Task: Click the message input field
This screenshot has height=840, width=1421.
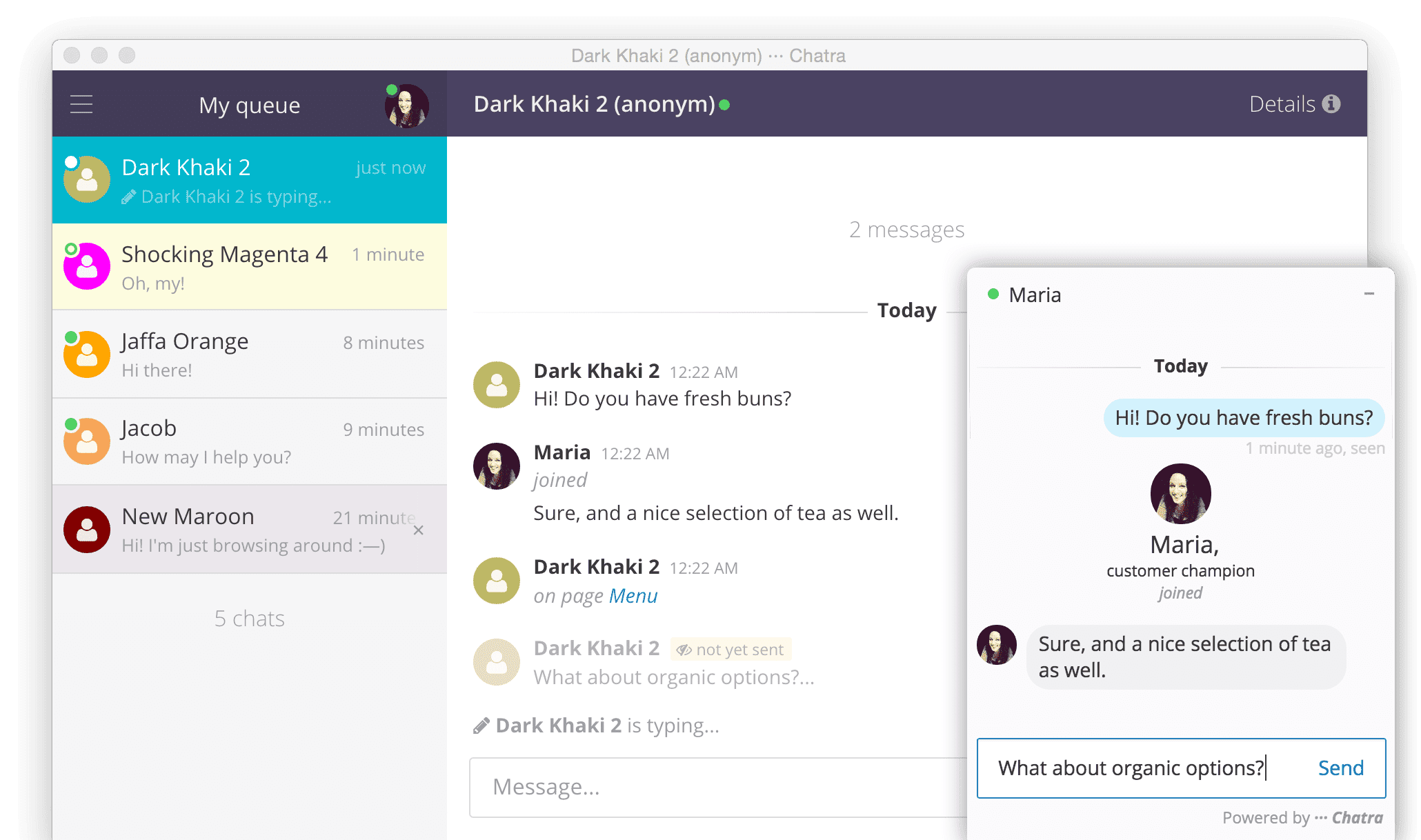Action: click(710, 785)
